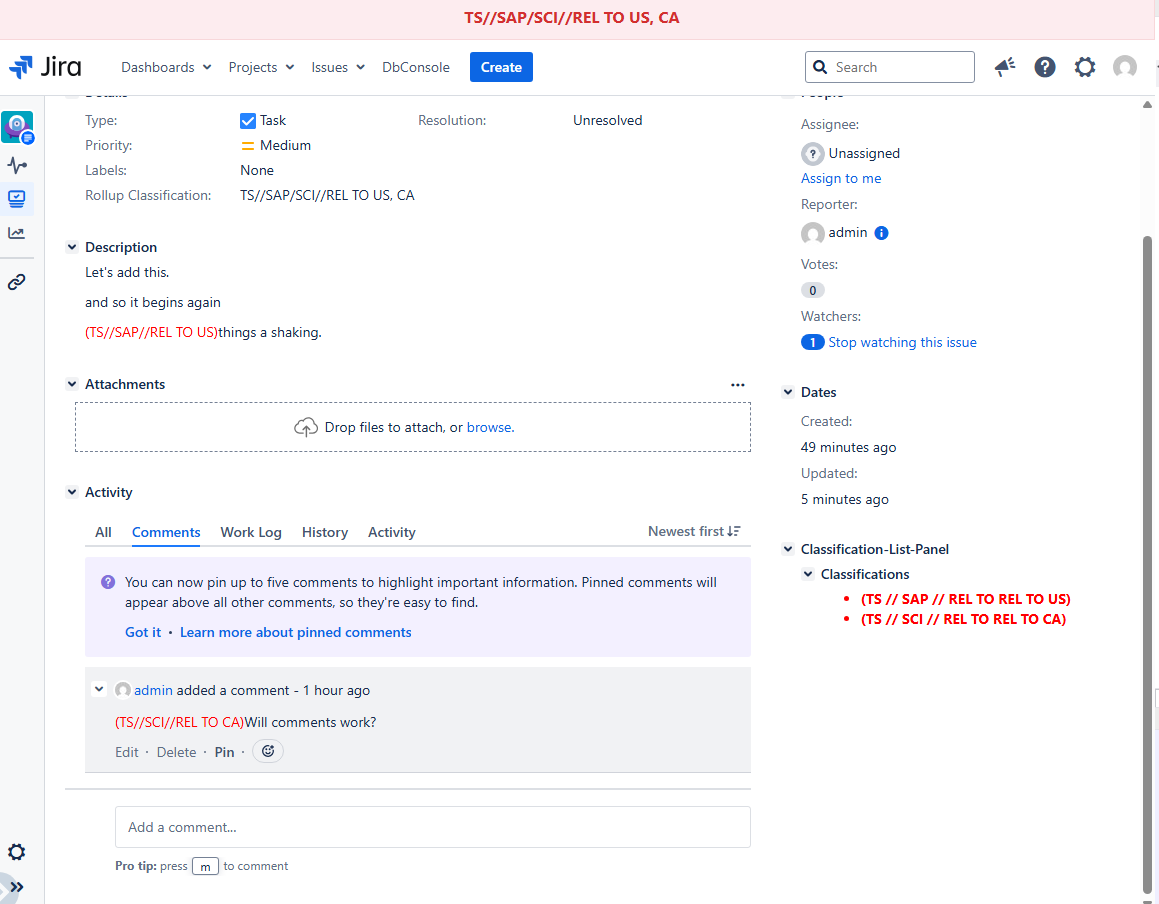Viewport: 1159px width, 904px height.
Task: Collapse the Description section
Action: click(x=71, y=247)
